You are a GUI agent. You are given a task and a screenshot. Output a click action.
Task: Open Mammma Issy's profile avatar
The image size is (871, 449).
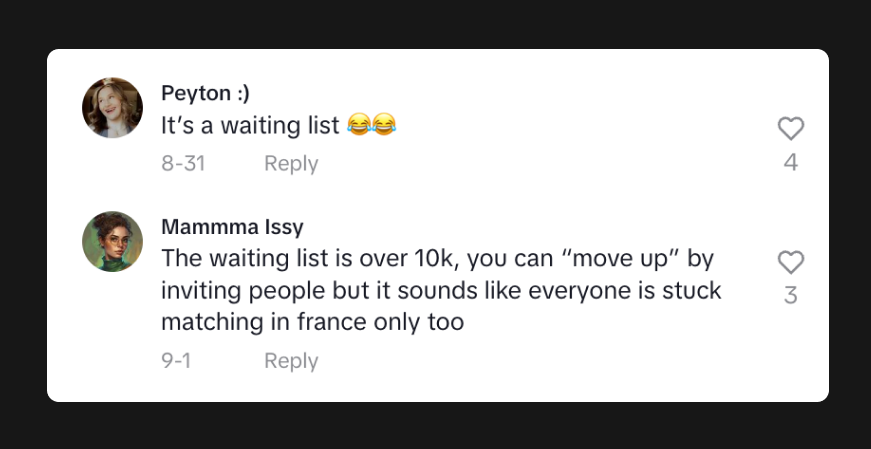click(x=112, y=241)
